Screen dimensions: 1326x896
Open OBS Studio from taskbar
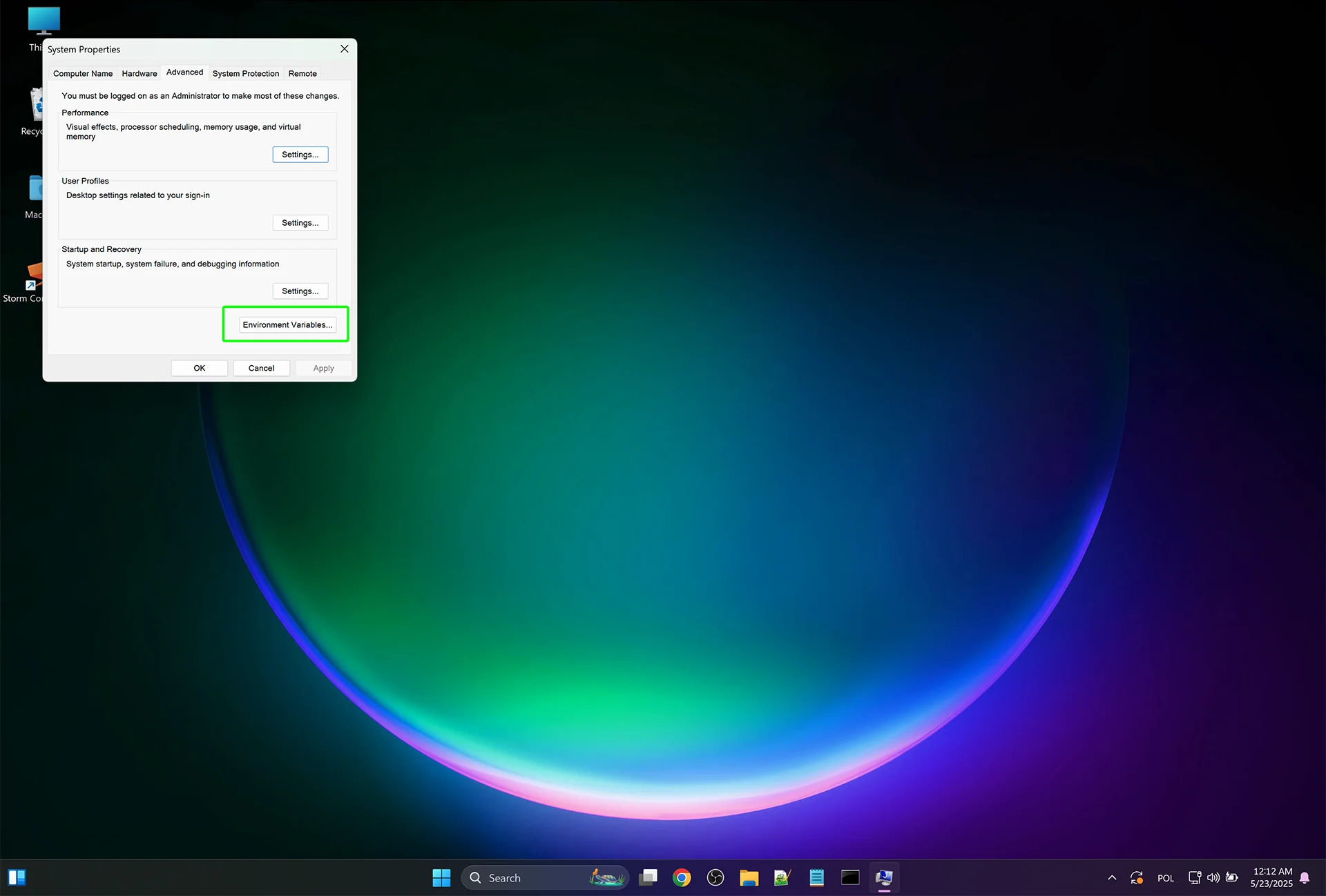click(715, 878)
